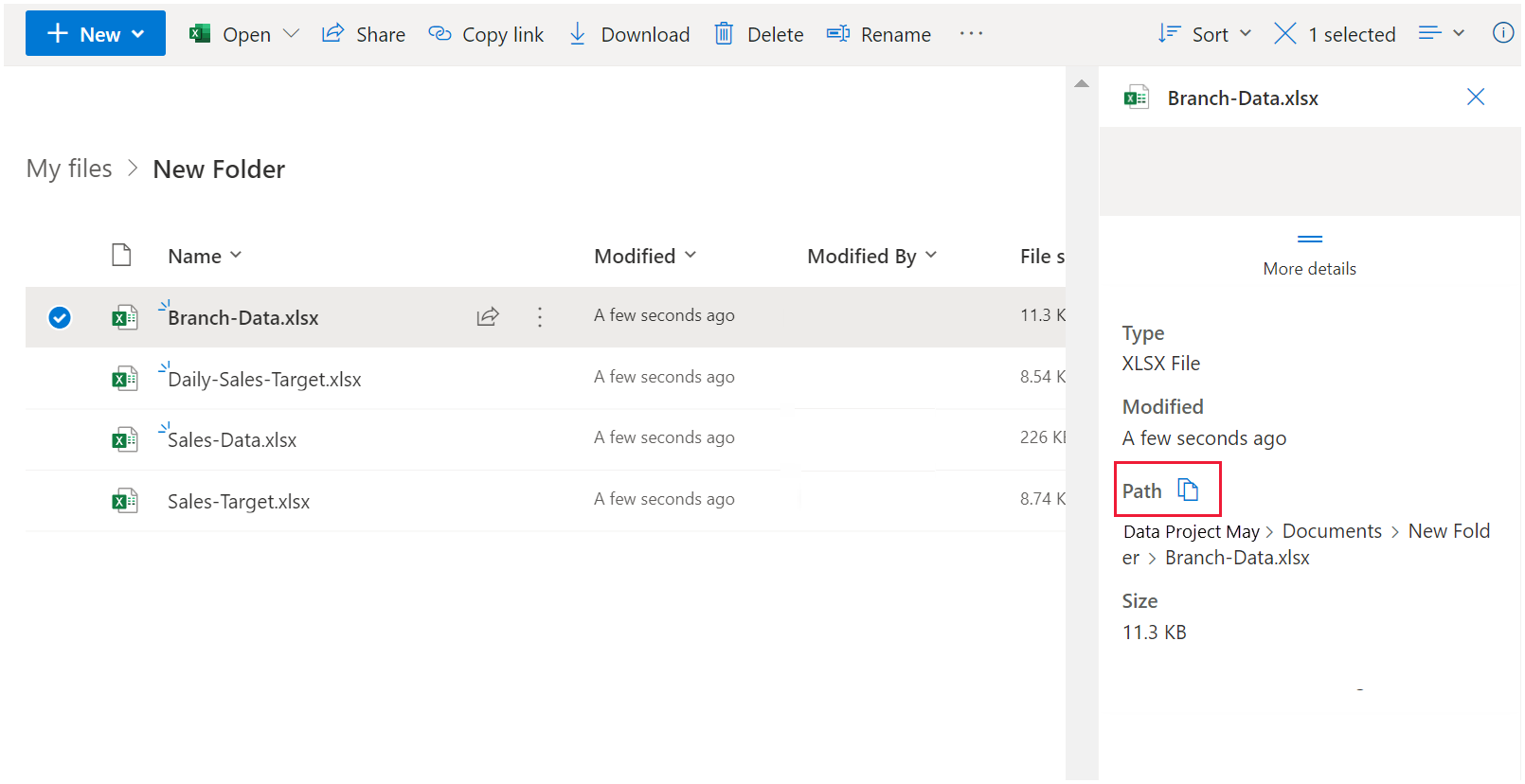Image resolution: width=1525 pixels, height=784 pixels.
Task: Click New Folder breadcrumb
Action: coord(219,169)
